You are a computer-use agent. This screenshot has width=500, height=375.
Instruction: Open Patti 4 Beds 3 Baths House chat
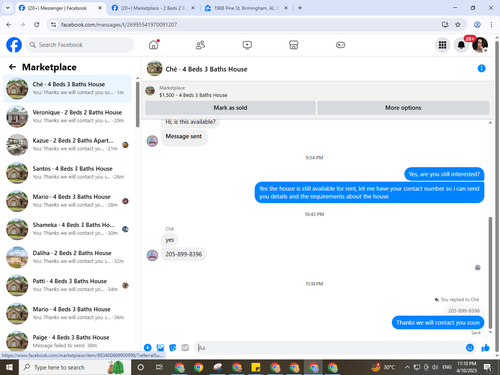pyautogui.click(x=67, y=285)
